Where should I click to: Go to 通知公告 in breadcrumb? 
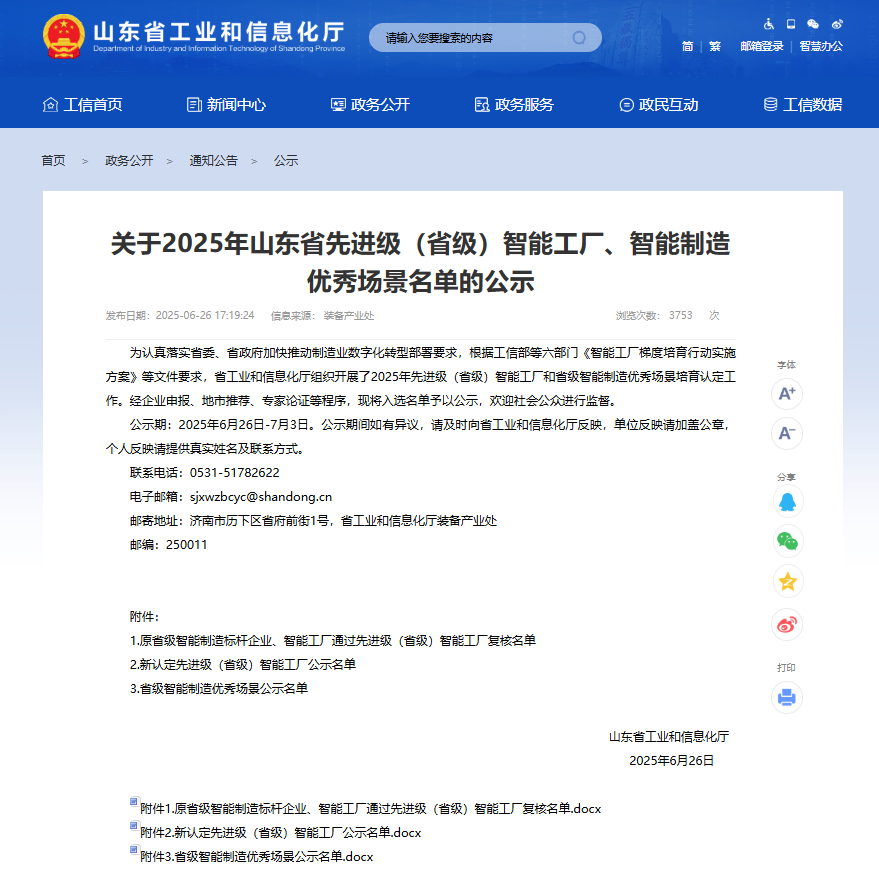click(x=214, y=160)
